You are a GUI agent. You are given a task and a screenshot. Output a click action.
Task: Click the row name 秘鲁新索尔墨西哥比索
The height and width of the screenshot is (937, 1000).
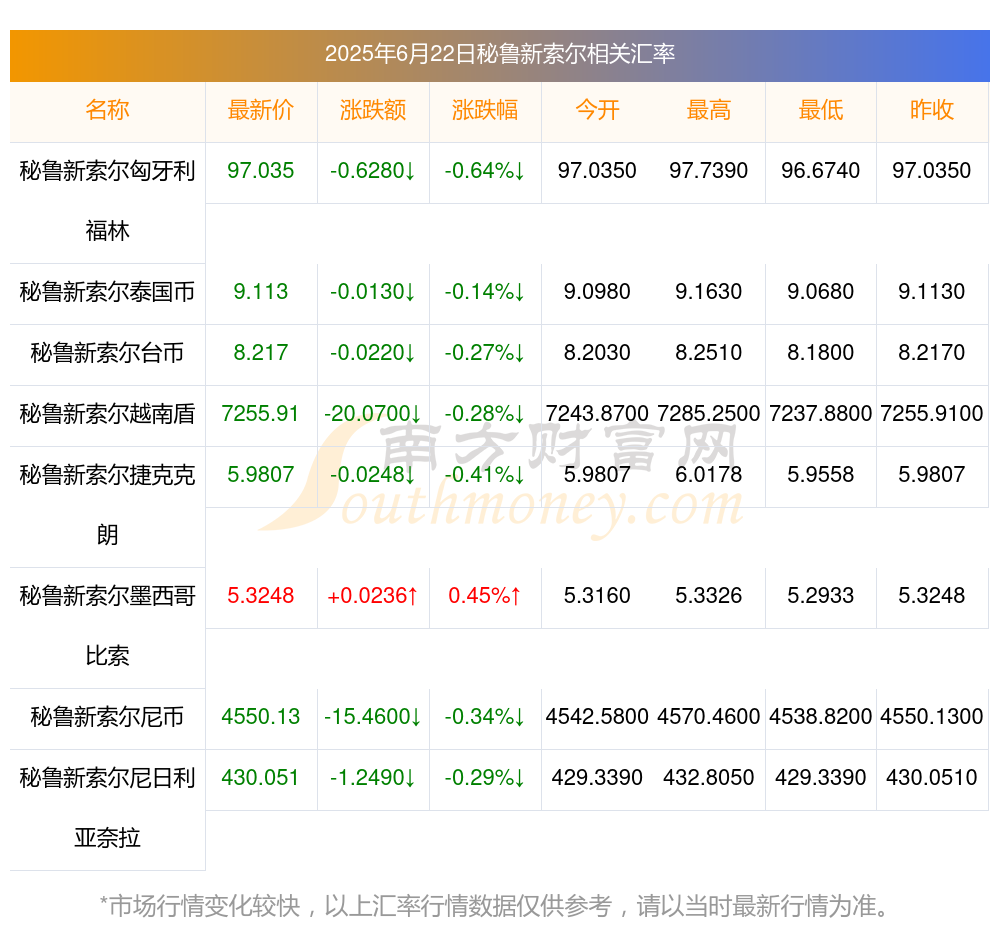pos(107,626)
